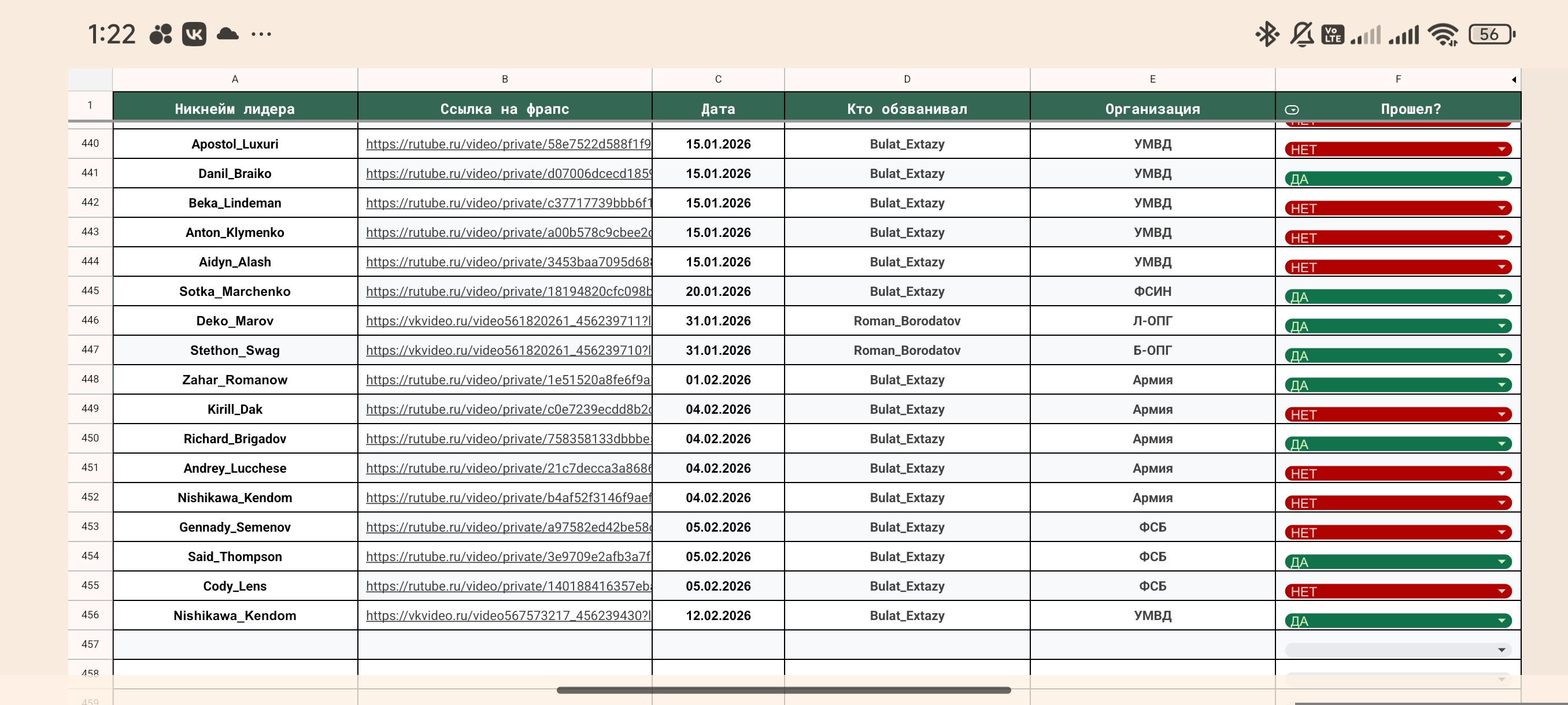Select row number 450 header

(90, 438)
